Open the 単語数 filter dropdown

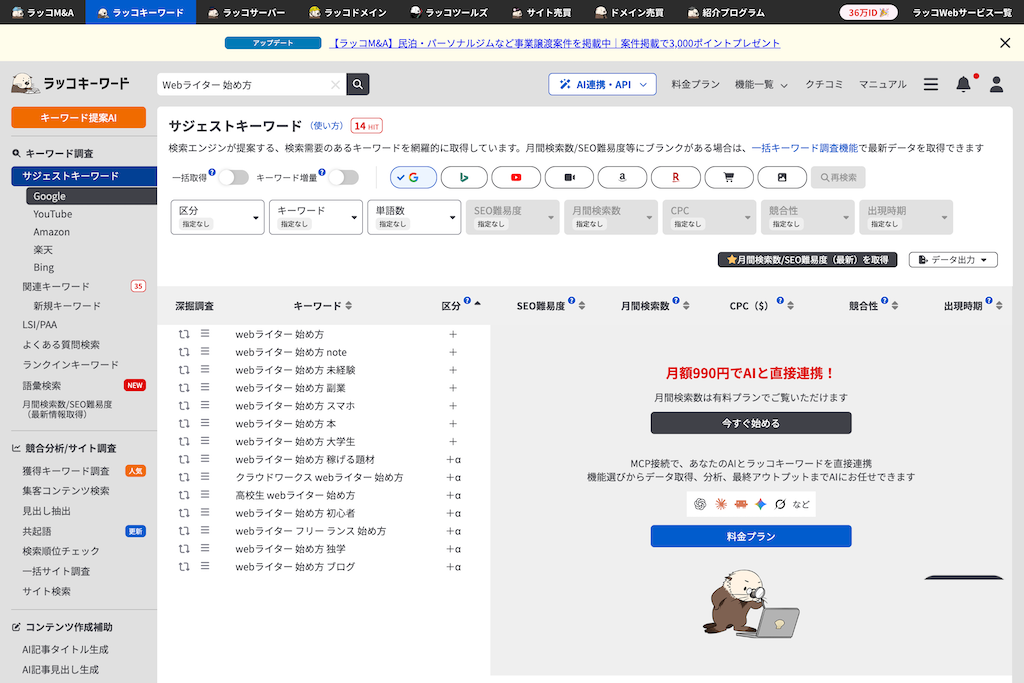point(414,217)
